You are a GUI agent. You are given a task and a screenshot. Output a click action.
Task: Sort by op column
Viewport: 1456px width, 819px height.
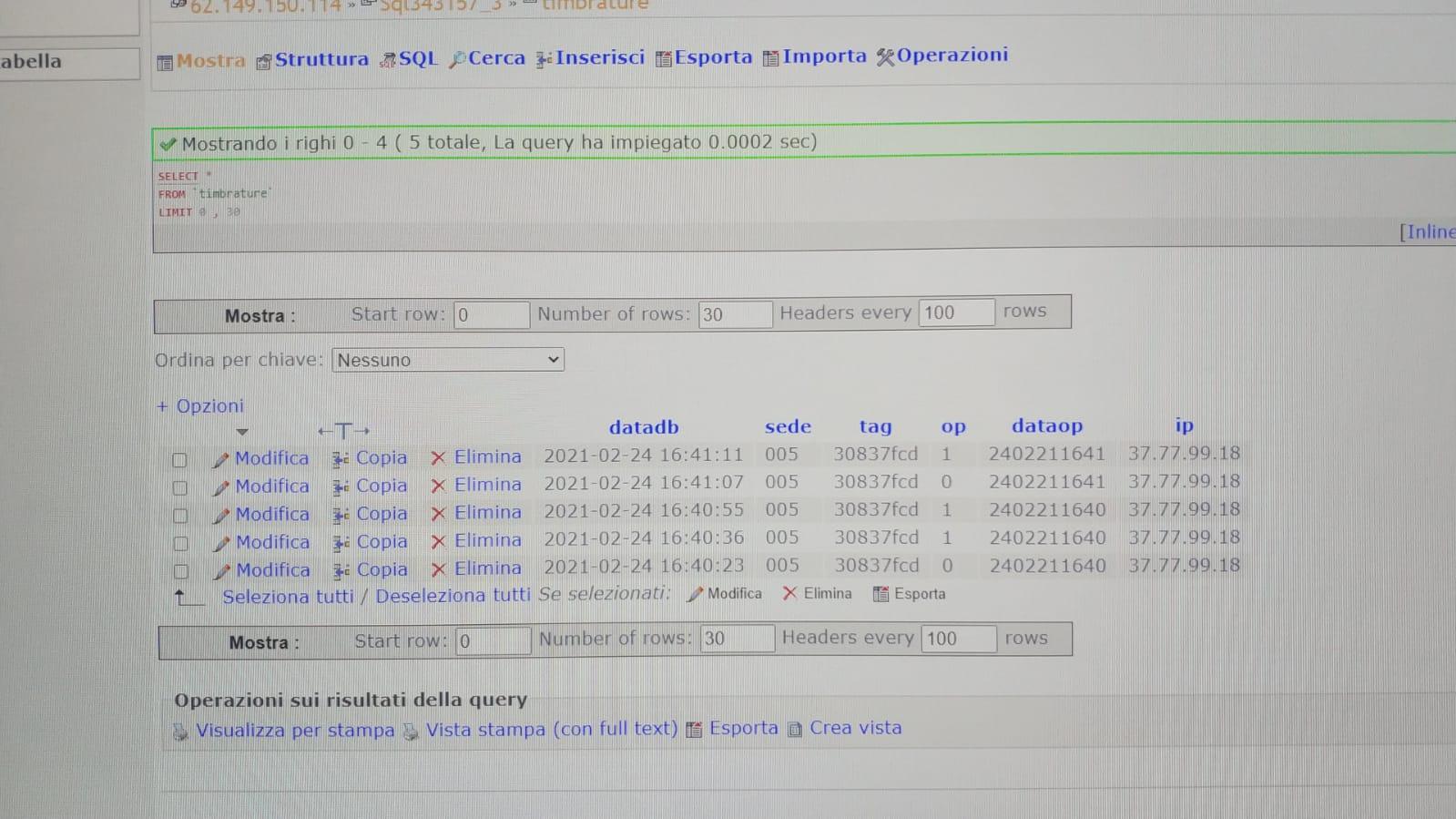953,426
